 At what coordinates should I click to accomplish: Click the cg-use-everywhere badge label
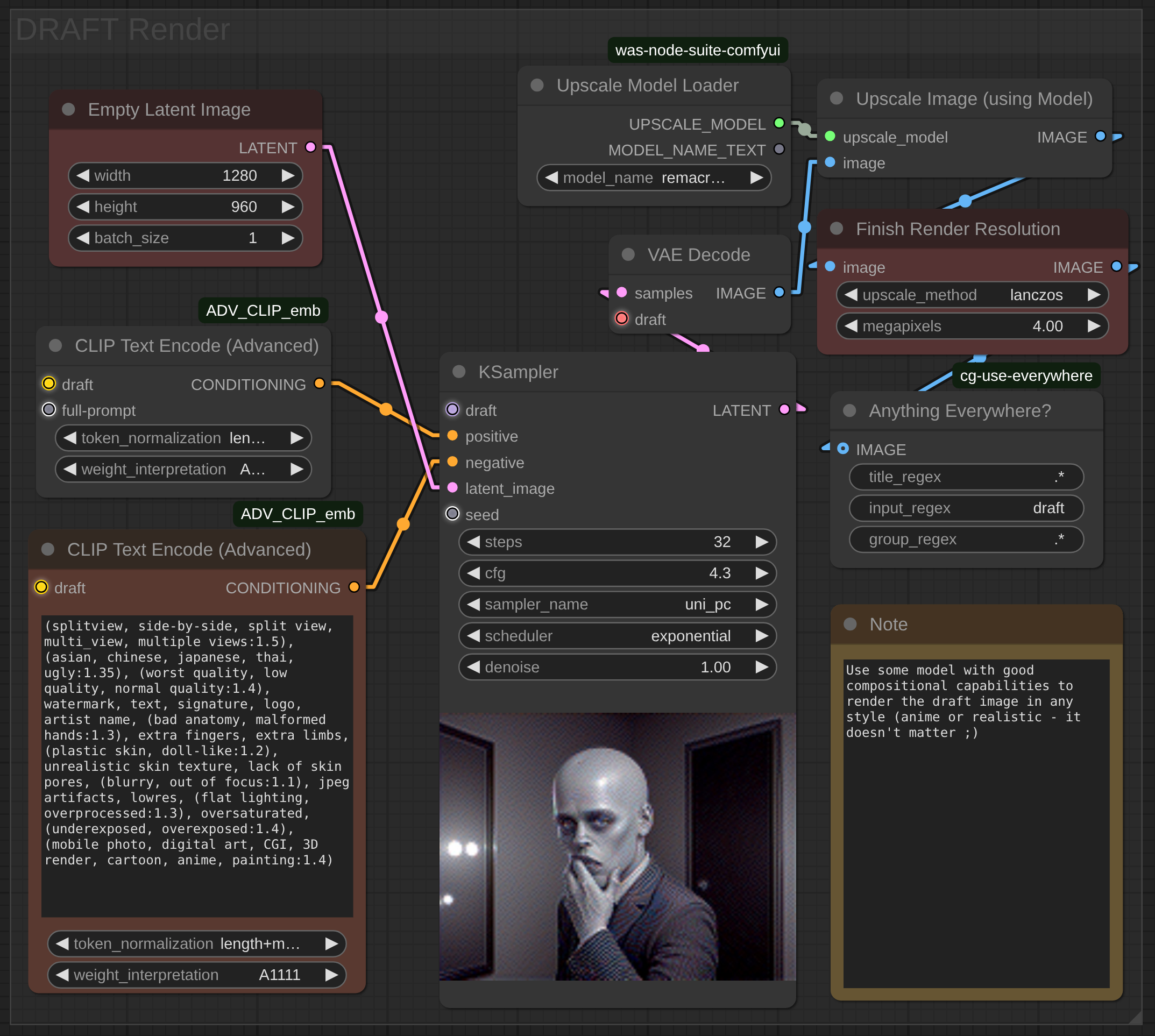(1026, 375)
